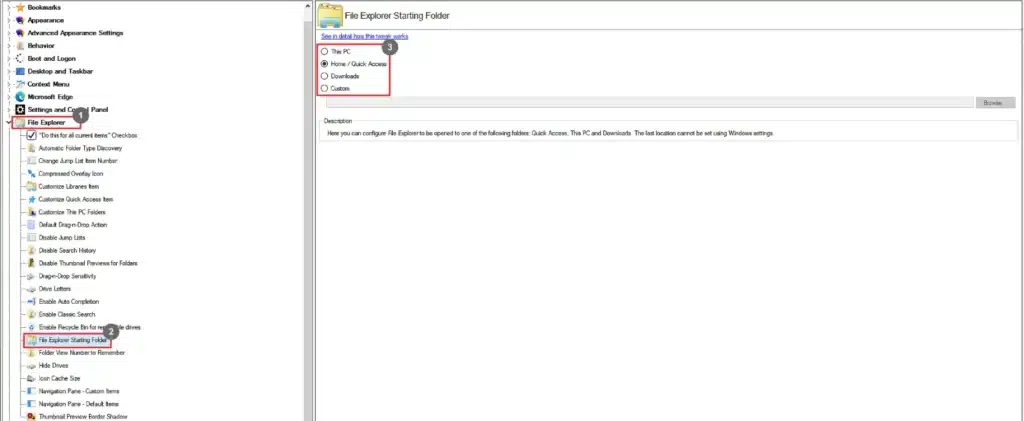Screen dimensions: 1024x421
Task: Click the Drive Letters drive icon
Action: click(31, 288)
